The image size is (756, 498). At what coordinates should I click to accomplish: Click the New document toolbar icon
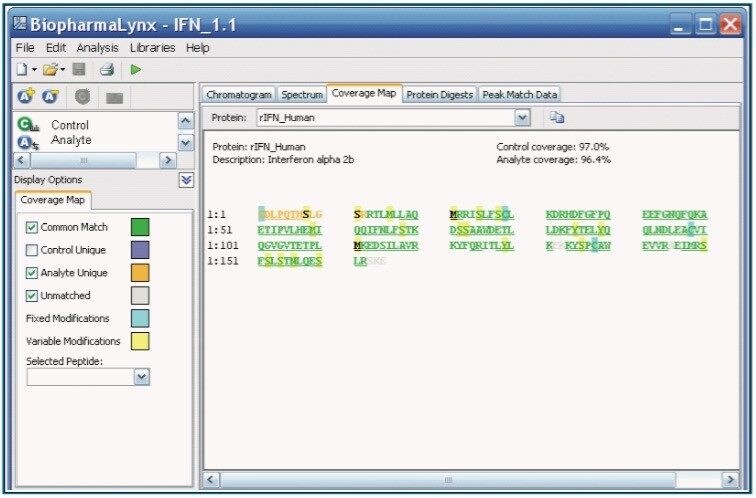(x=22, y=70)
